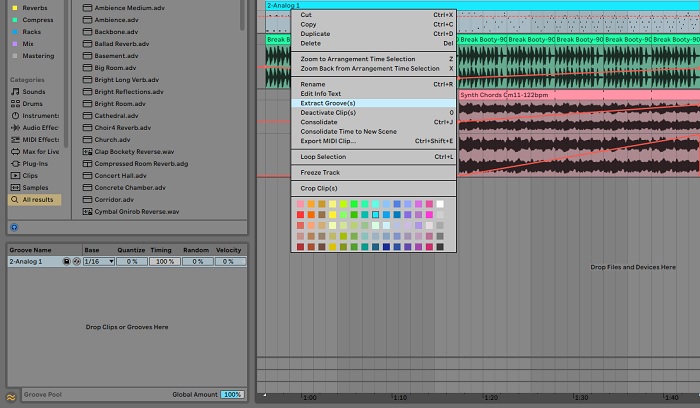Pick the bright red swatch in second row
This screenshot has width=700, height=408.
300,215
